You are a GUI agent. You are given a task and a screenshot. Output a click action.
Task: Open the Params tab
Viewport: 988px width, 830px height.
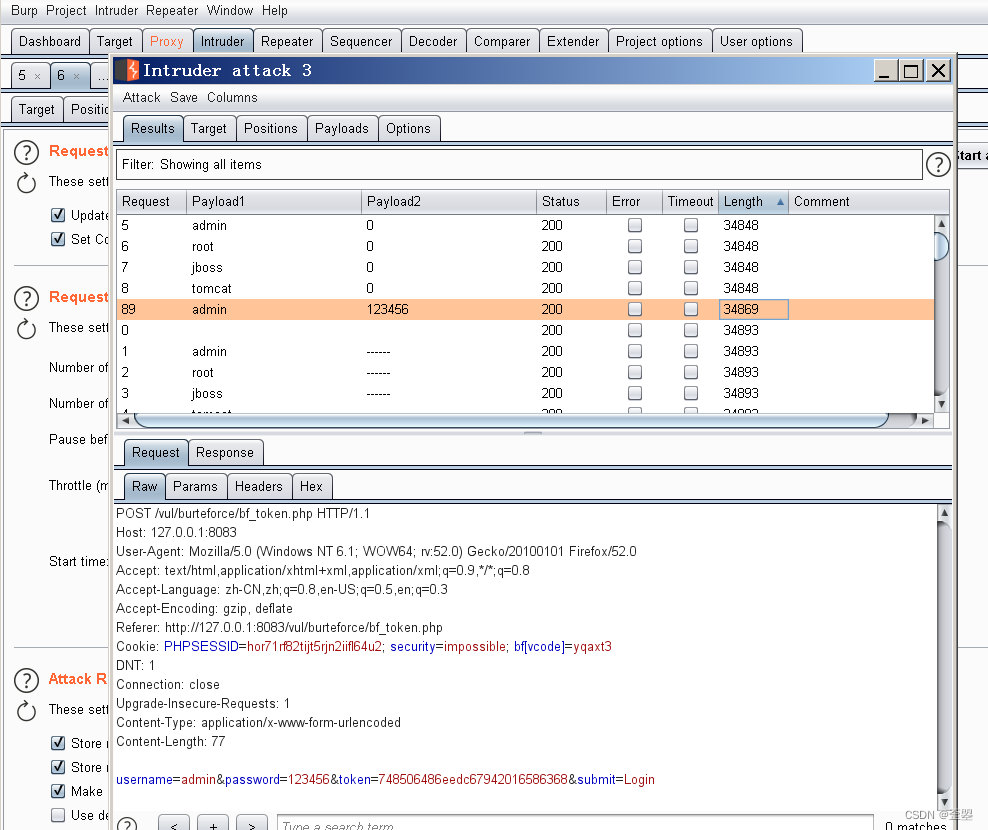pos(195,487)
